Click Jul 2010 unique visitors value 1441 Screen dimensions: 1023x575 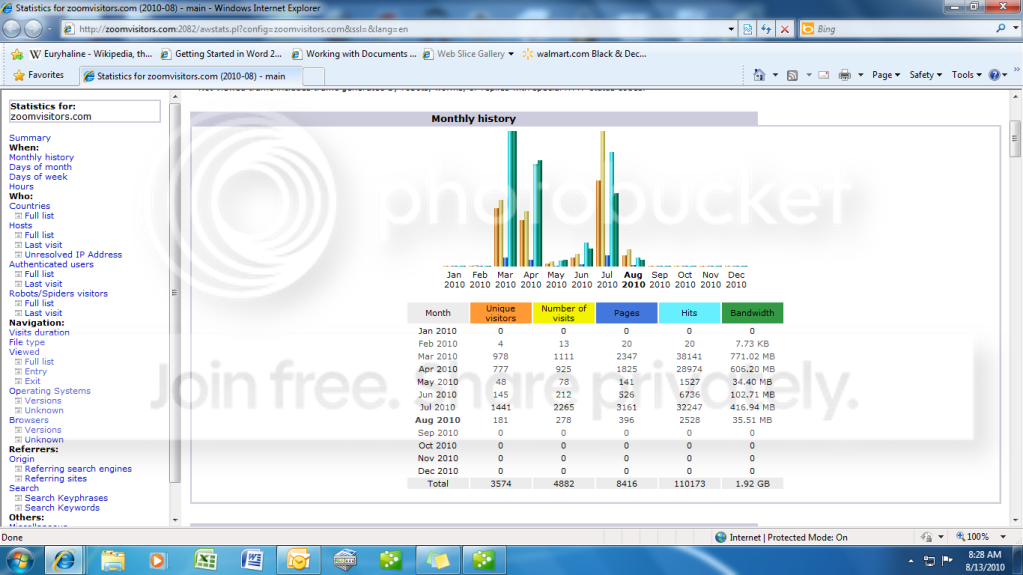(x=500, y=407)
